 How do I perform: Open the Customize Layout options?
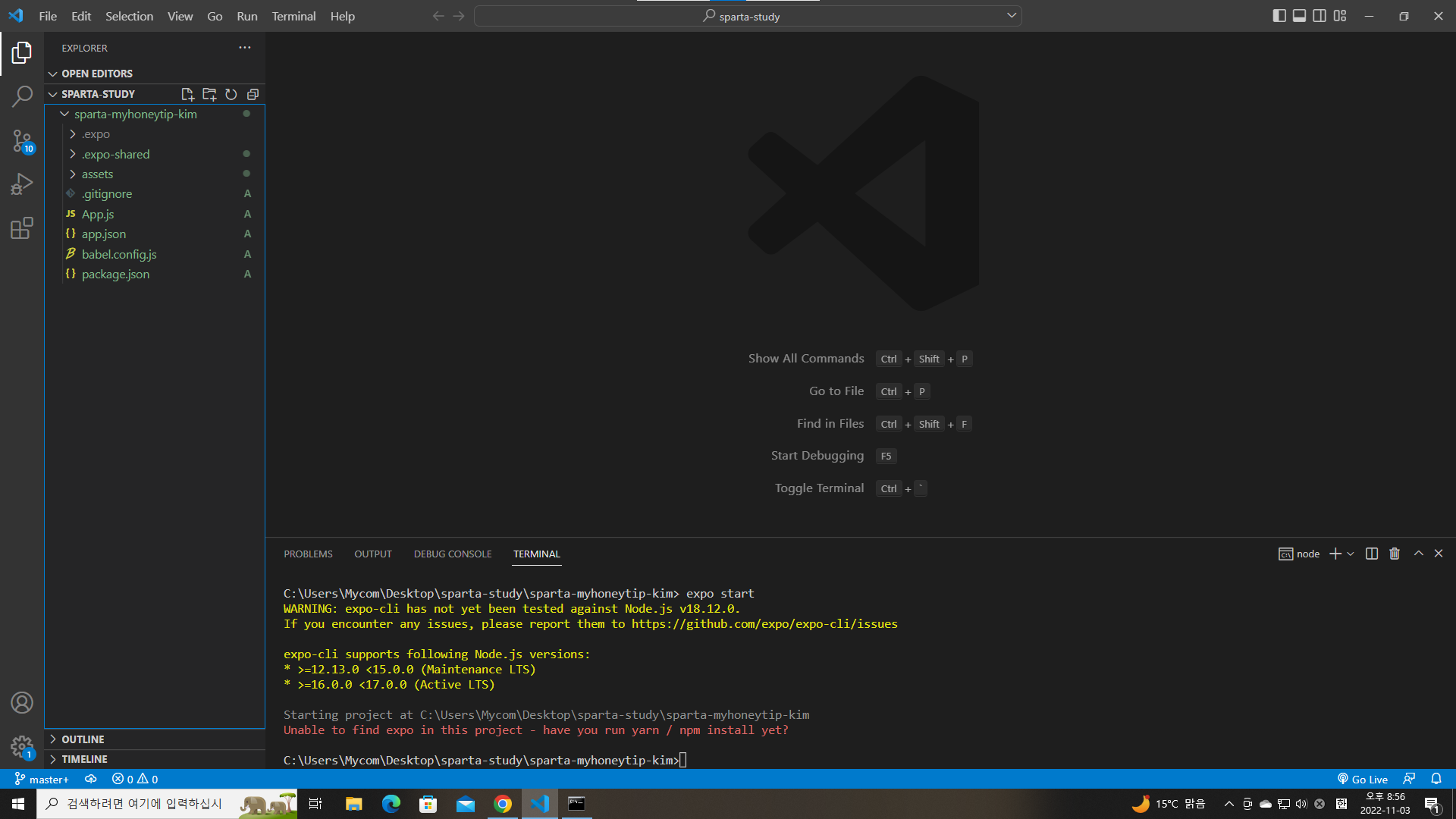(x=1340, y=16)
